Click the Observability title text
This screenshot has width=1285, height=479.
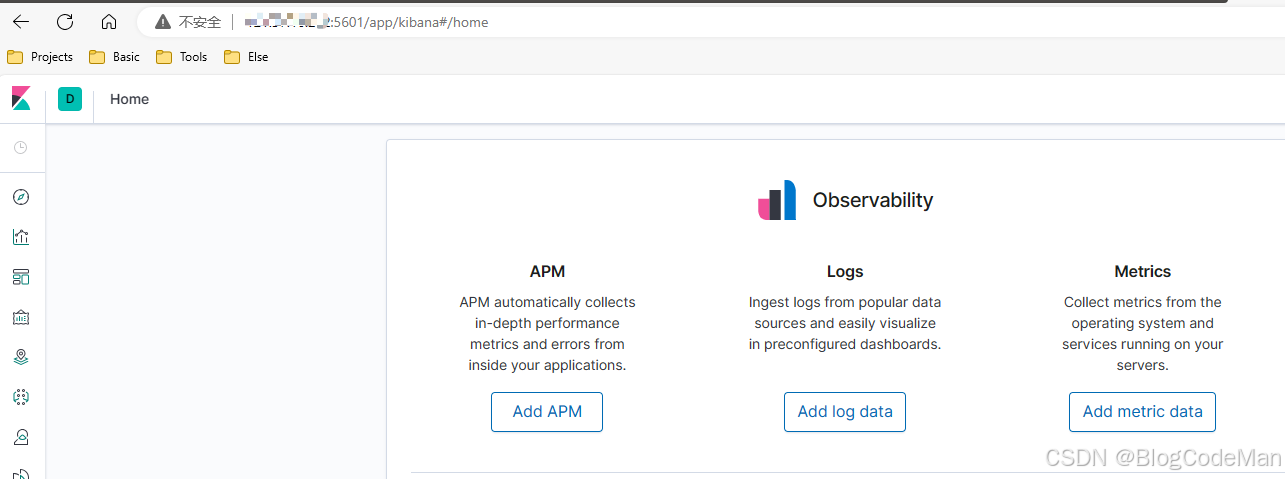[x=873, y=200]
